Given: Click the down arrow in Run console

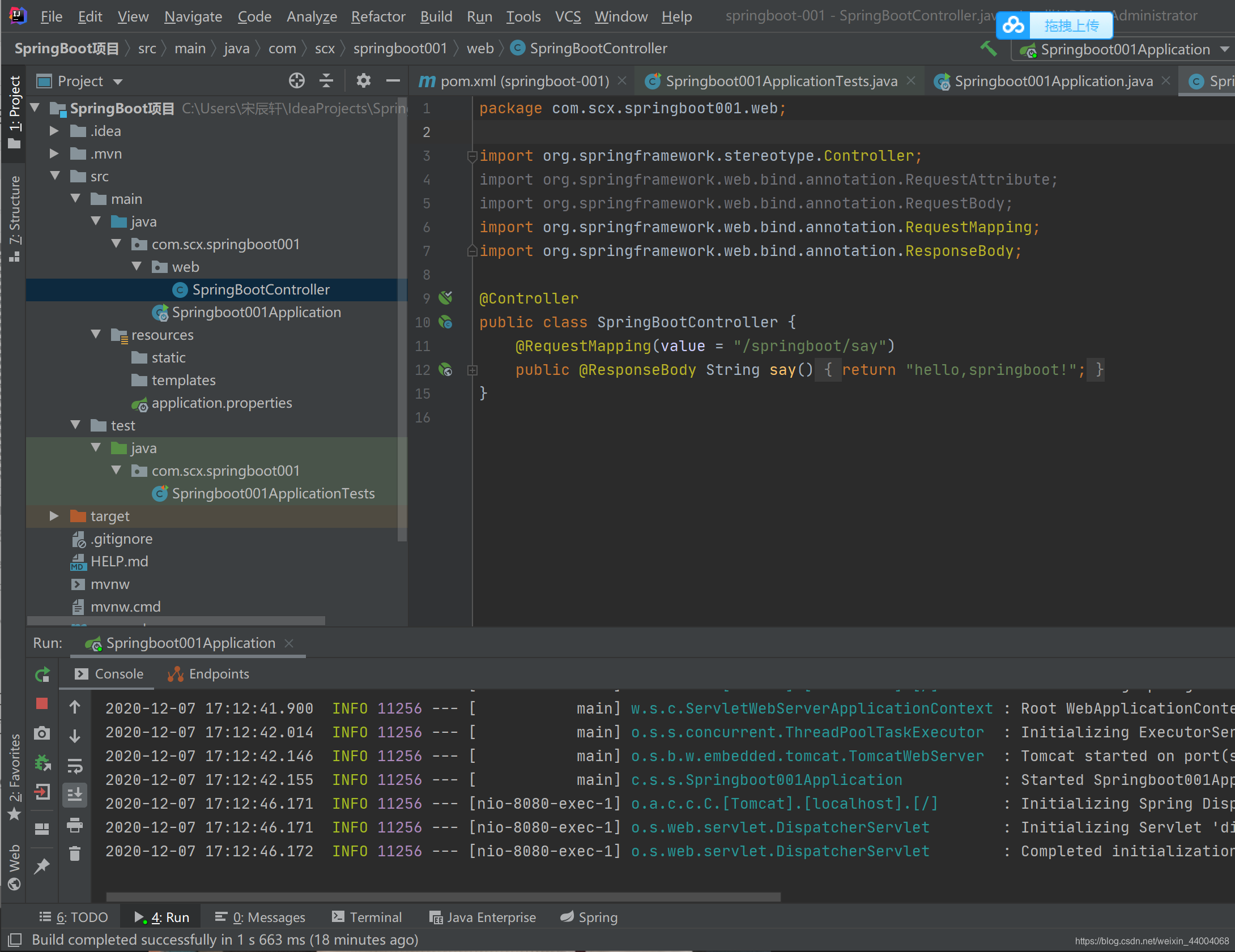Looking at the screenshot, I should pos(75,736).
